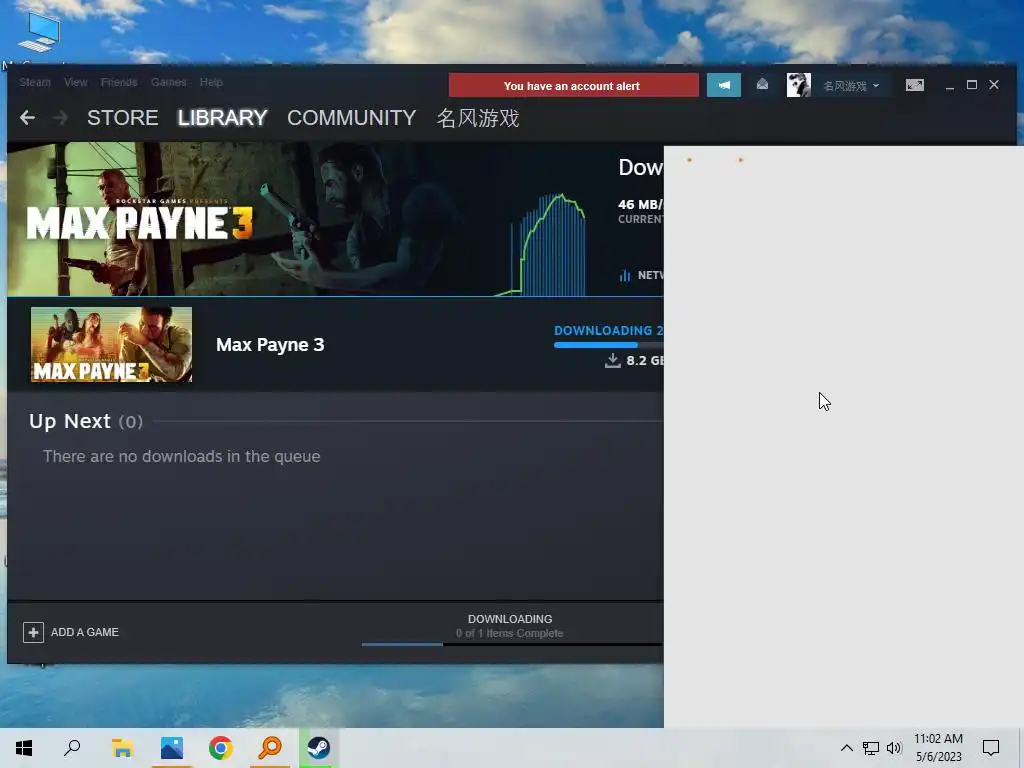Click 'There are no downloads in the queue'
This screenshot has width=1024, height=768.
tap(182, 456)
